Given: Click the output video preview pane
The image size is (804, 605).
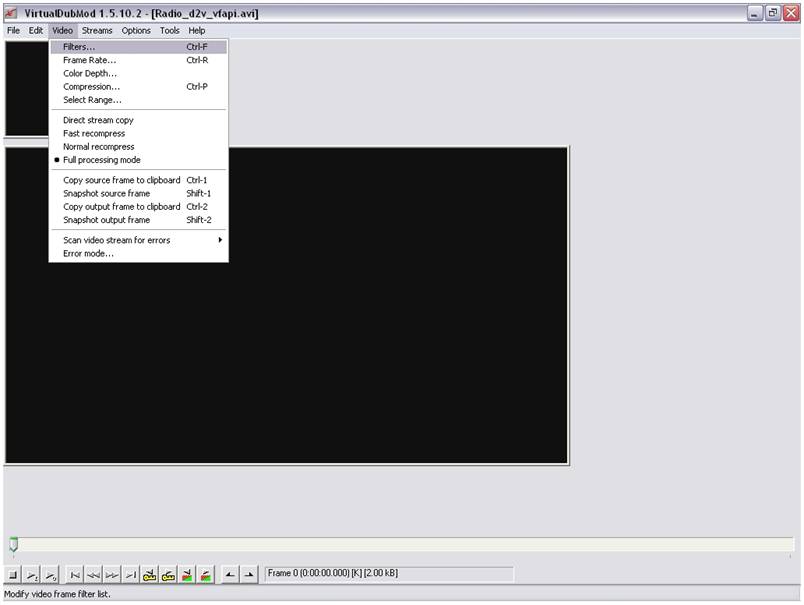Looking at the screenshot, I should click(287, 306).
